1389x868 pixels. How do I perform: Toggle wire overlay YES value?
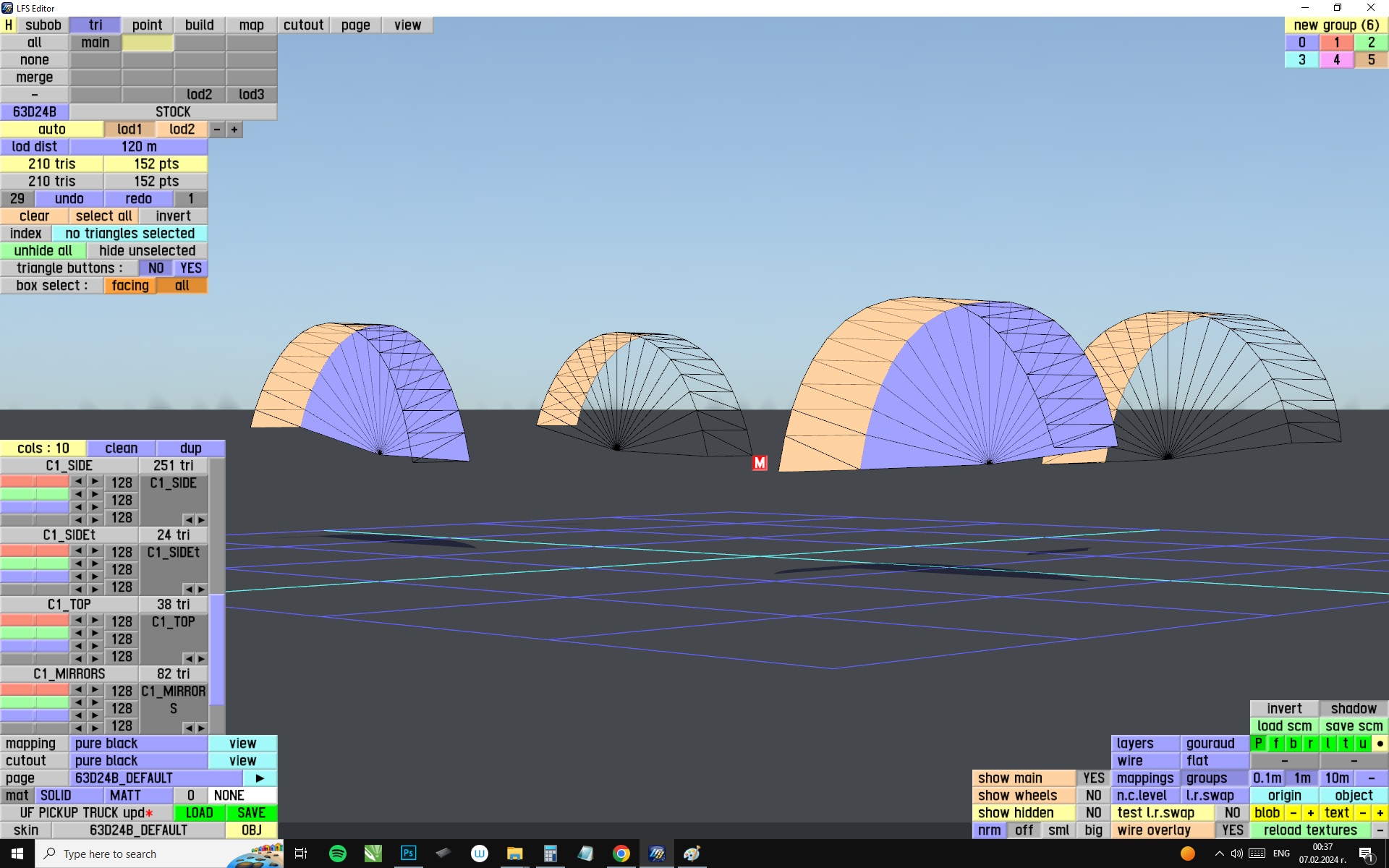coord(1232,830)
